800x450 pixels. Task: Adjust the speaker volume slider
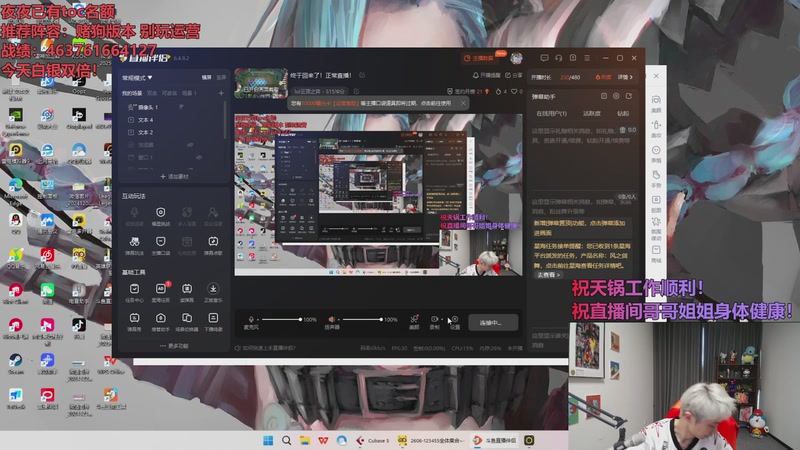click(x=363, y=319)
